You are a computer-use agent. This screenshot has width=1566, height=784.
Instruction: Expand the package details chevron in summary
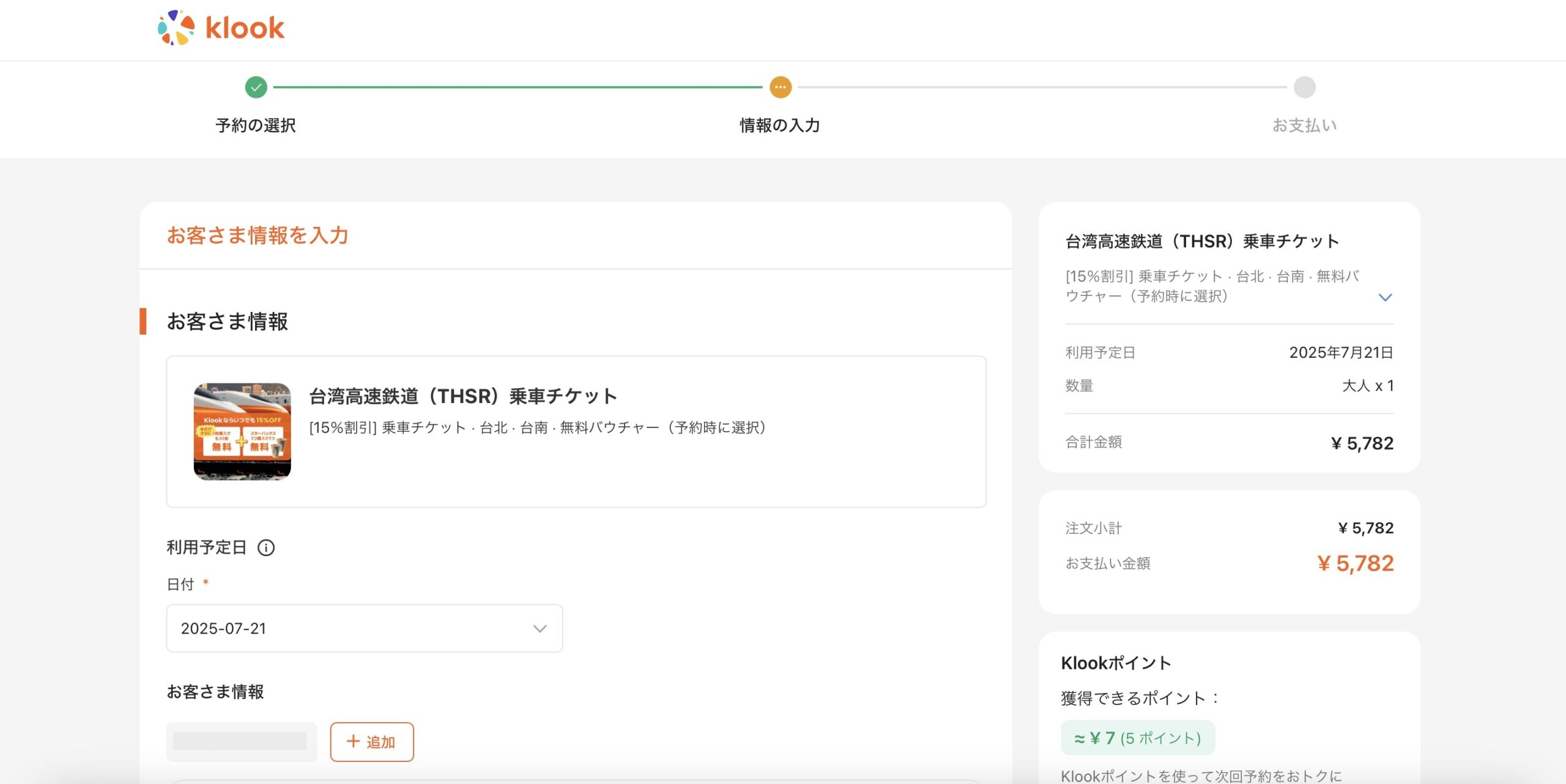coord(1385,297)
